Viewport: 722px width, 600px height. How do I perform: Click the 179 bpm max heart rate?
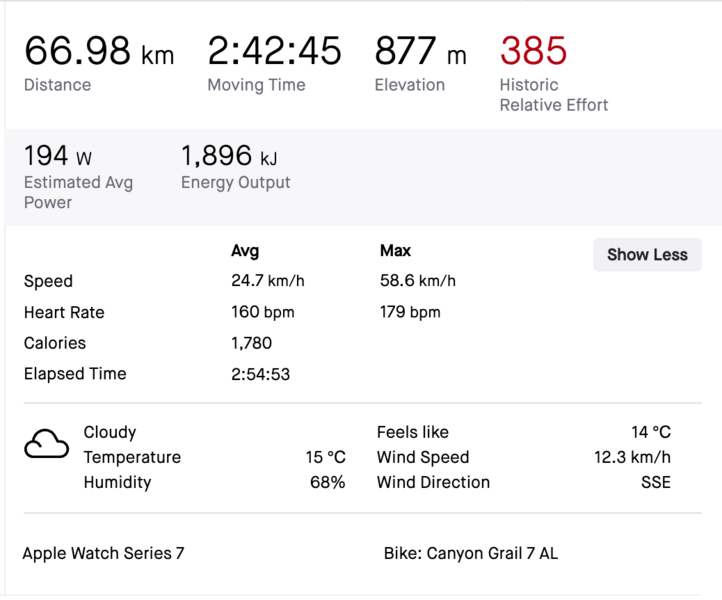(x=410, y=312)
